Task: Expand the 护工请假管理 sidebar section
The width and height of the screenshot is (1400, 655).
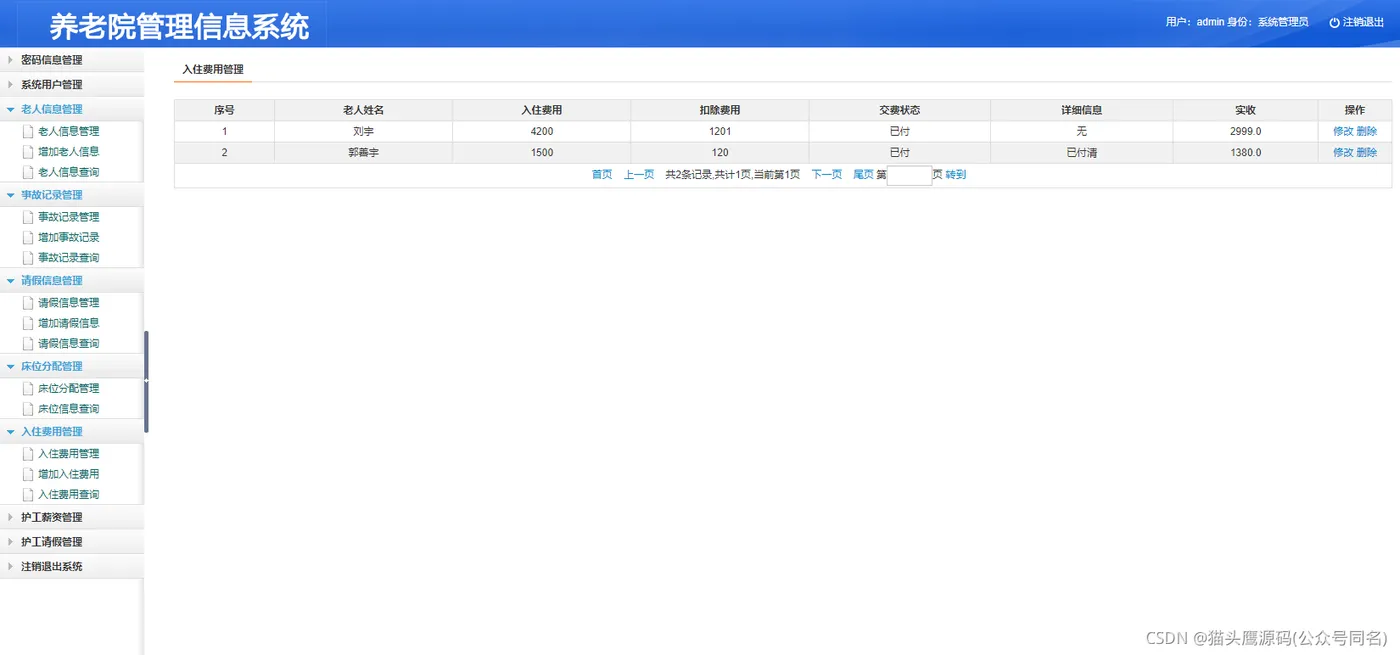Action: [72, 542]
